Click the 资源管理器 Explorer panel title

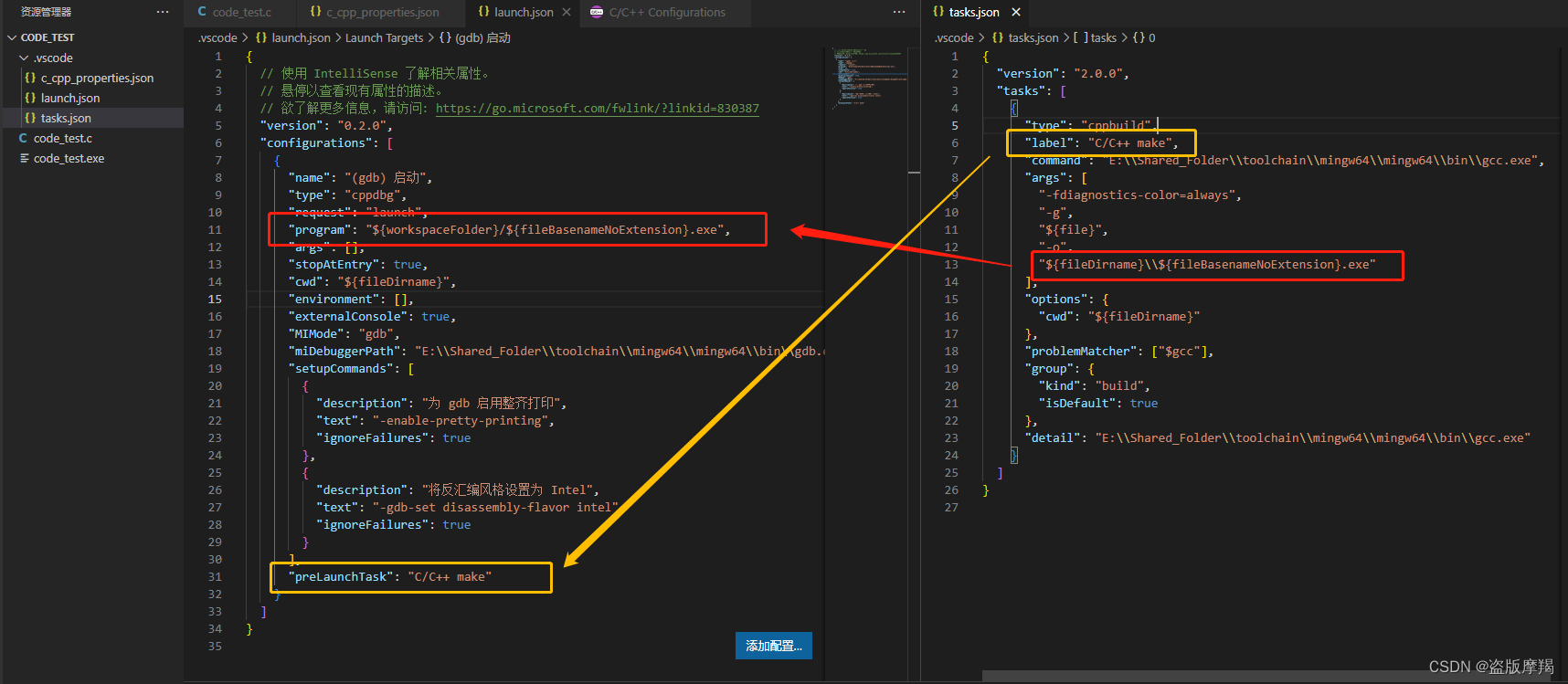pyautogui.click(x=46, y=12)
